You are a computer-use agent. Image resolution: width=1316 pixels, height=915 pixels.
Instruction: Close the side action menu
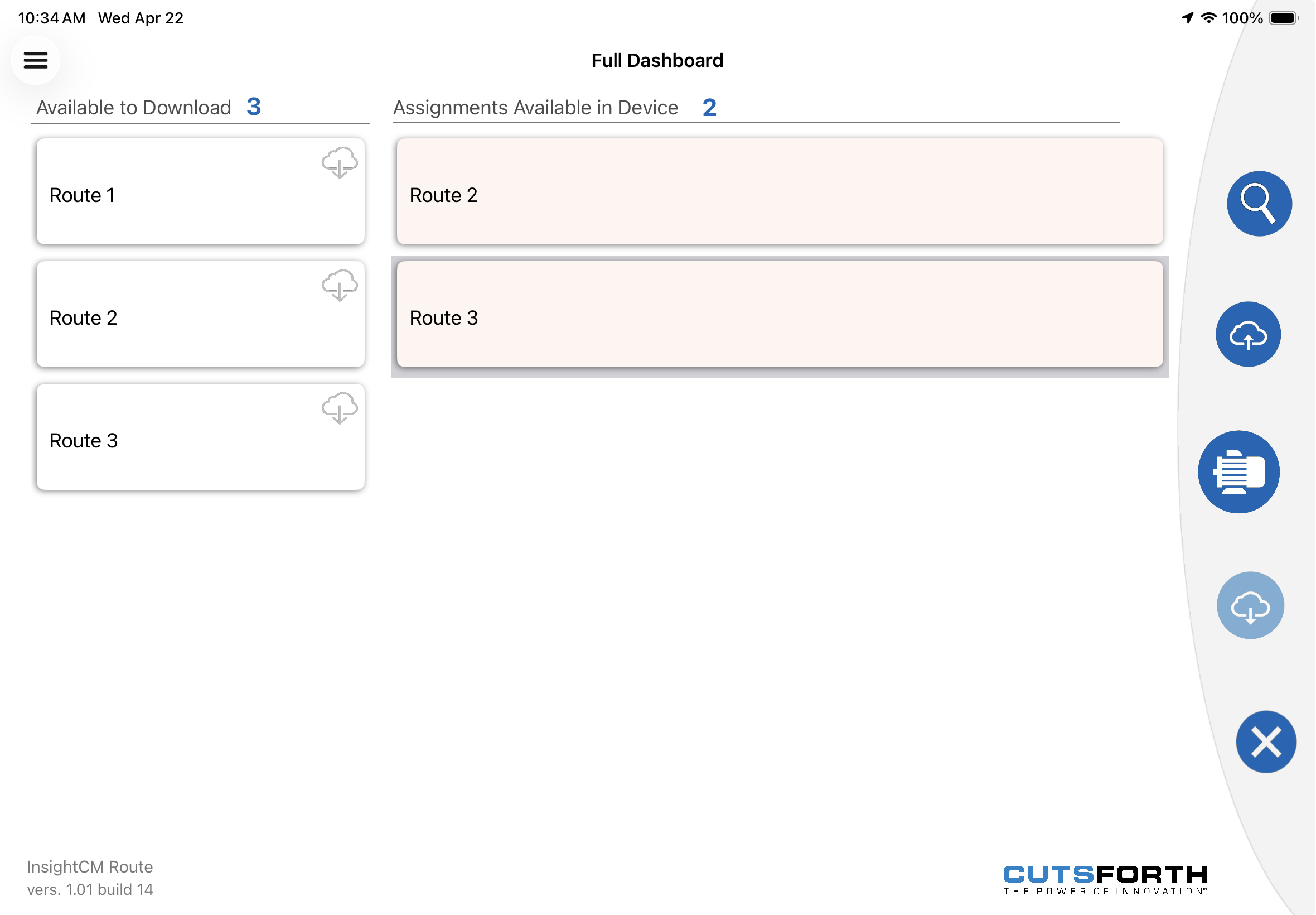[1266, 742]
